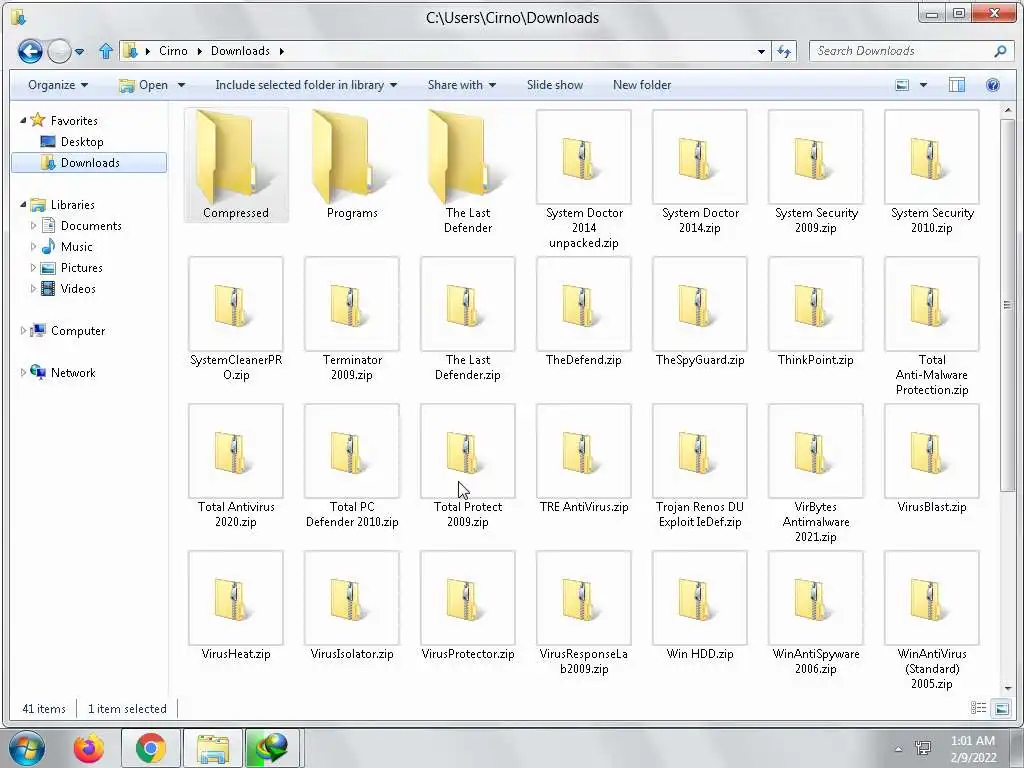The width and height of the screenshot is (1024, 768).
Task: Select The Last Defender.zip archive
Action: point(468,319)
